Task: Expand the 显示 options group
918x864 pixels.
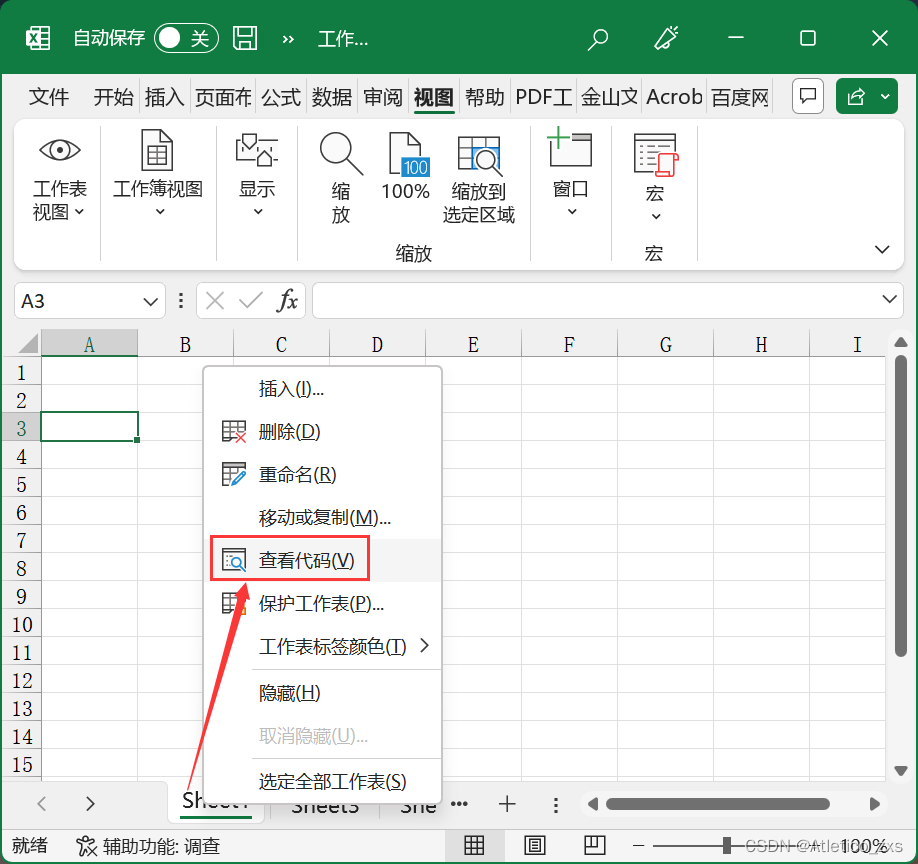Action: [x=257, y=173]
